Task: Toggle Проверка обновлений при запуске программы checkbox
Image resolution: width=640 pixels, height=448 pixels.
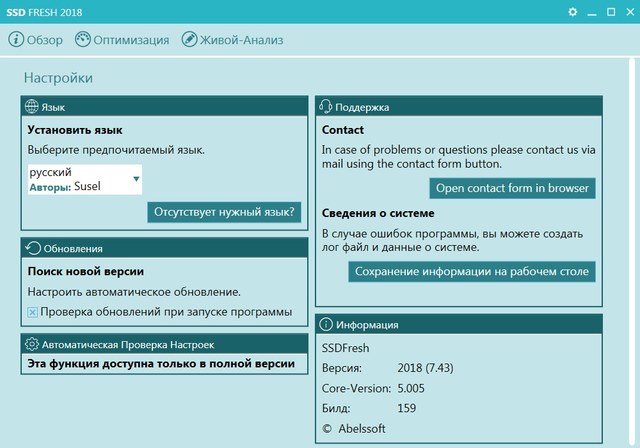Action: tap(33, 312)
